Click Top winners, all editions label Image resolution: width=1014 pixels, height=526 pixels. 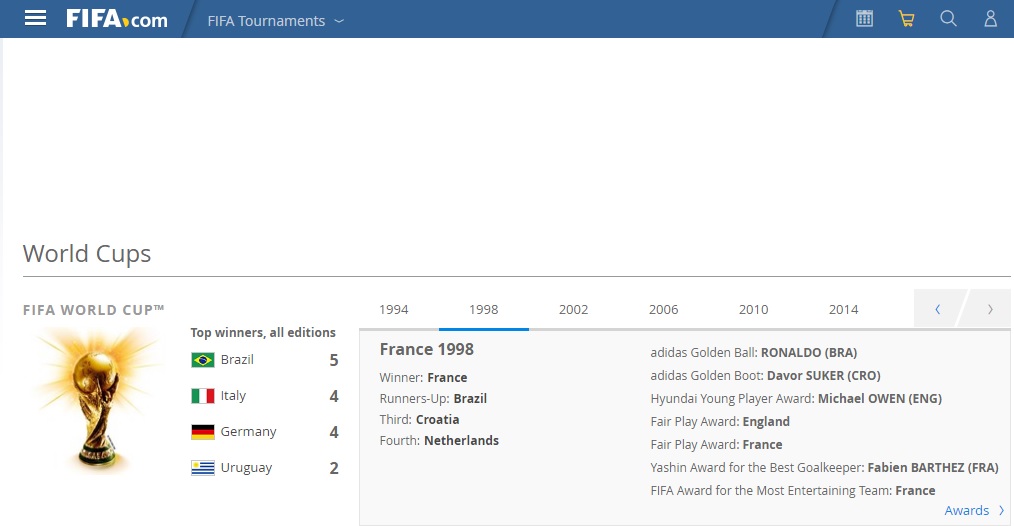coord(263,333)
